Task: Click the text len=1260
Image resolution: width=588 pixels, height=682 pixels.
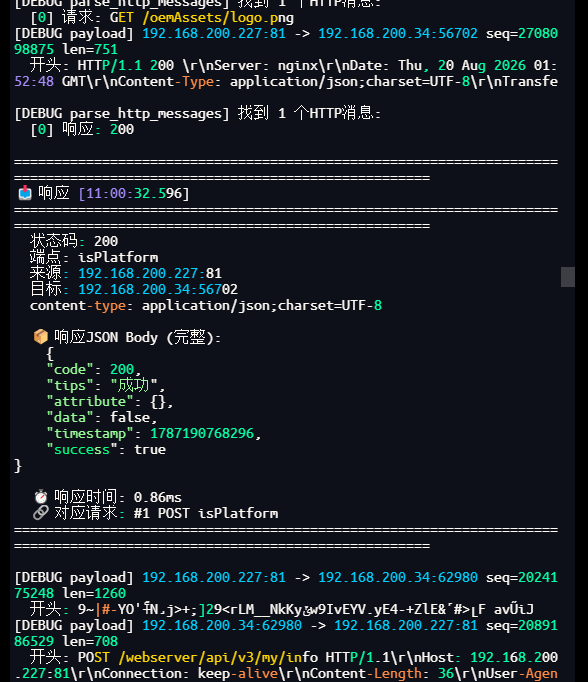Action: click(x=94, y=594)
